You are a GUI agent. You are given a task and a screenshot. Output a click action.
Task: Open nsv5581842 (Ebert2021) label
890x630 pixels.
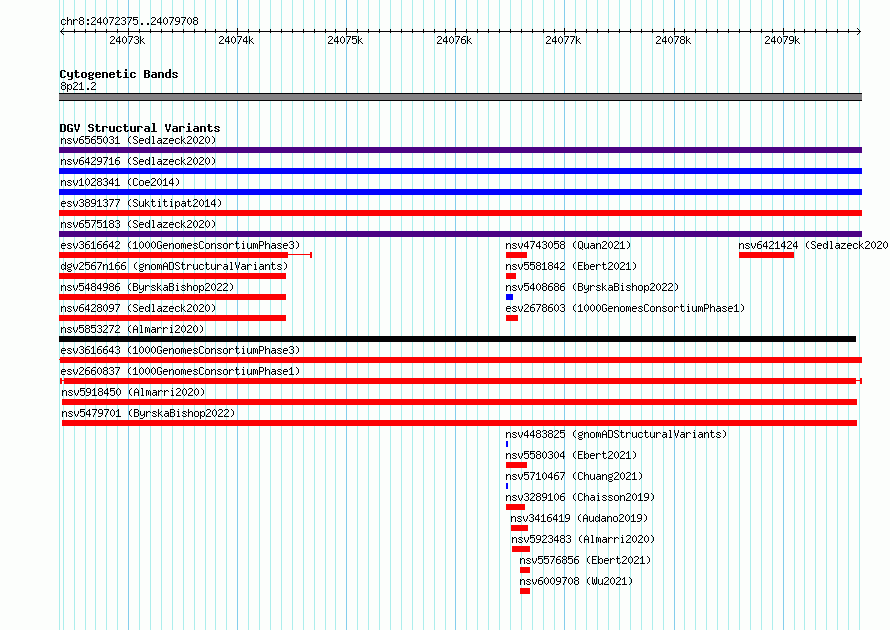coord(571,266)
